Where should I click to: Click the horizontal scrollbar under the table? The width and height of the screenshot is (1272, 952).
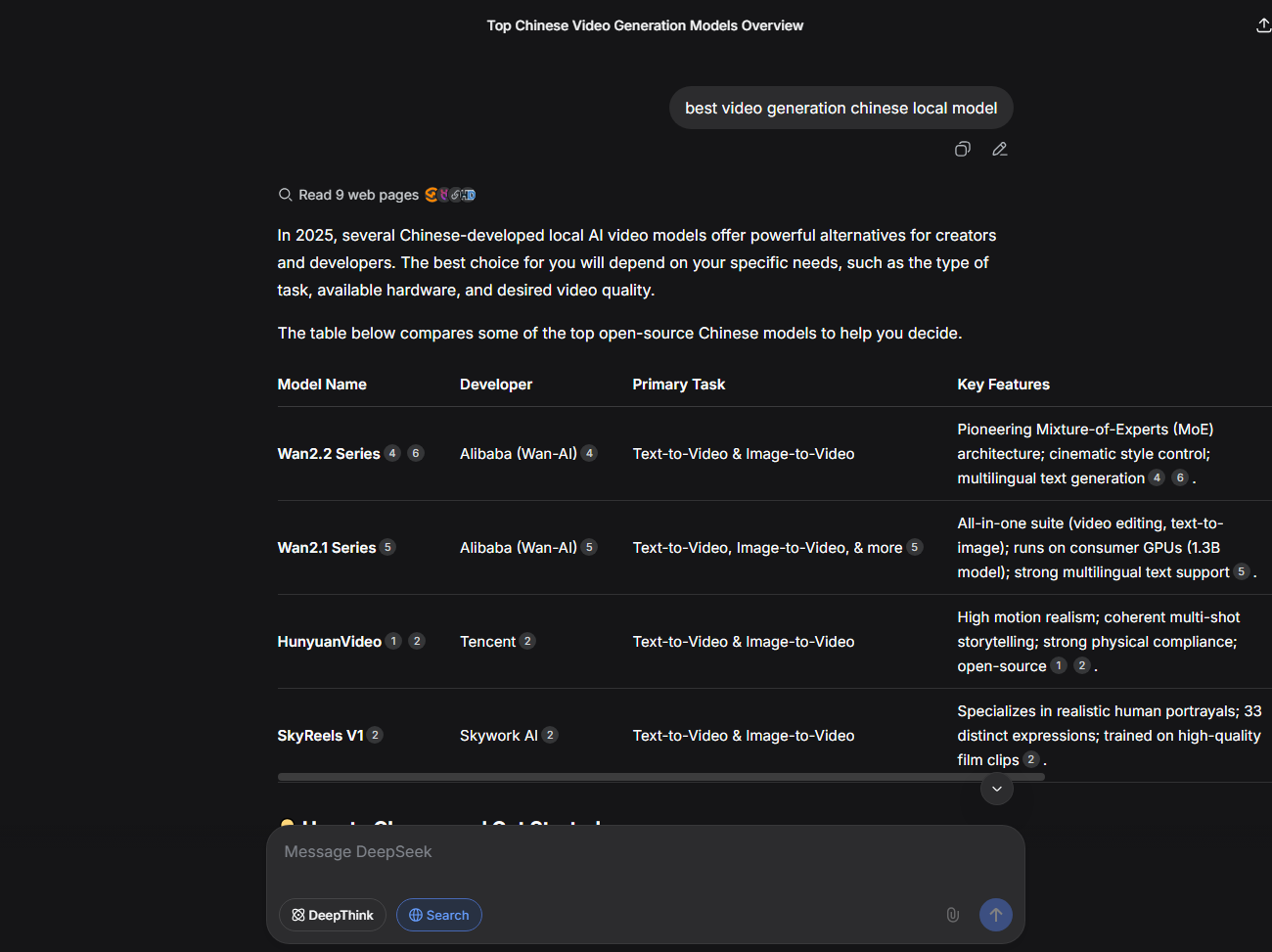(661, 777)
